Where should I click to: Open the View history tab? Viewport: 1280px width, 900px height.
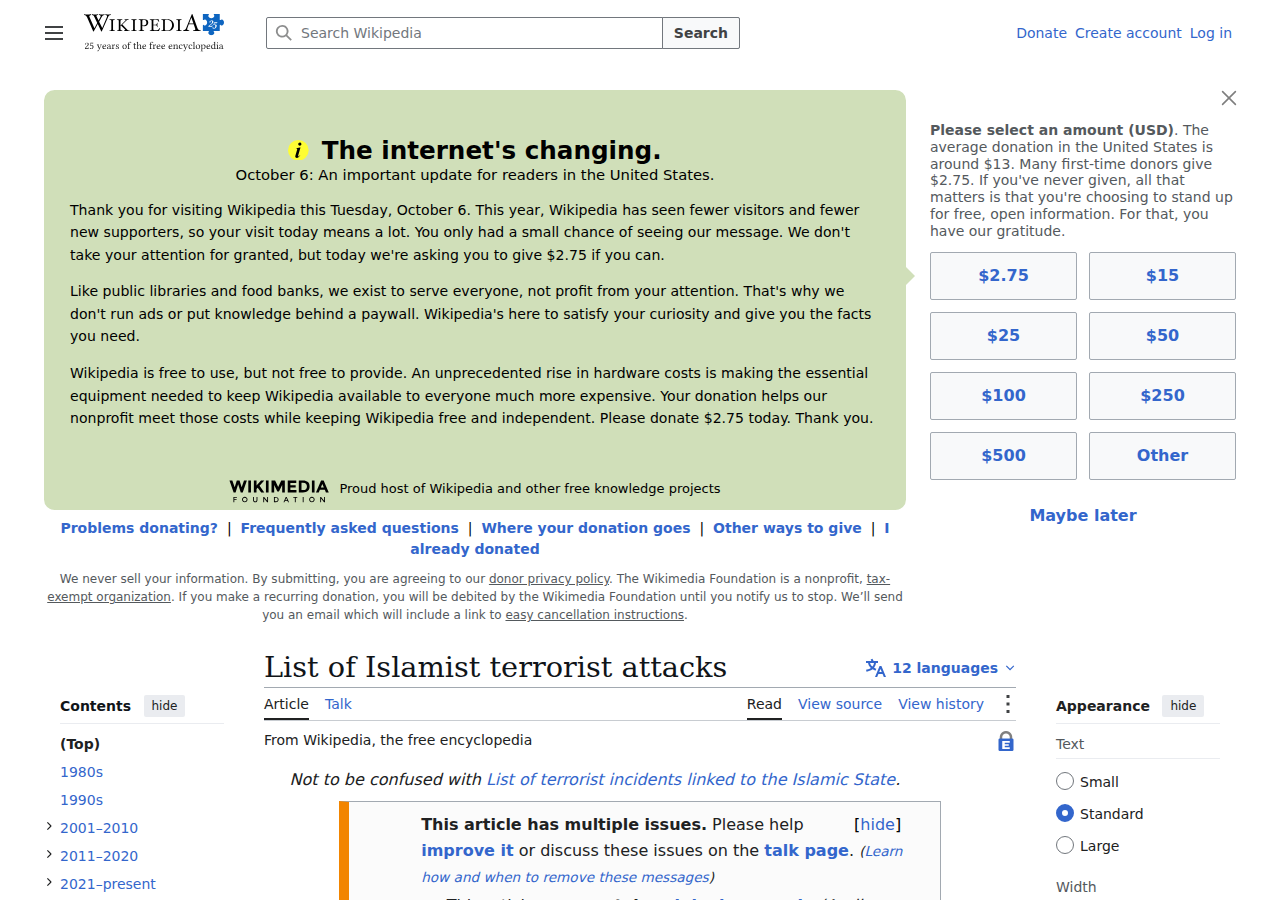[941, 704]
